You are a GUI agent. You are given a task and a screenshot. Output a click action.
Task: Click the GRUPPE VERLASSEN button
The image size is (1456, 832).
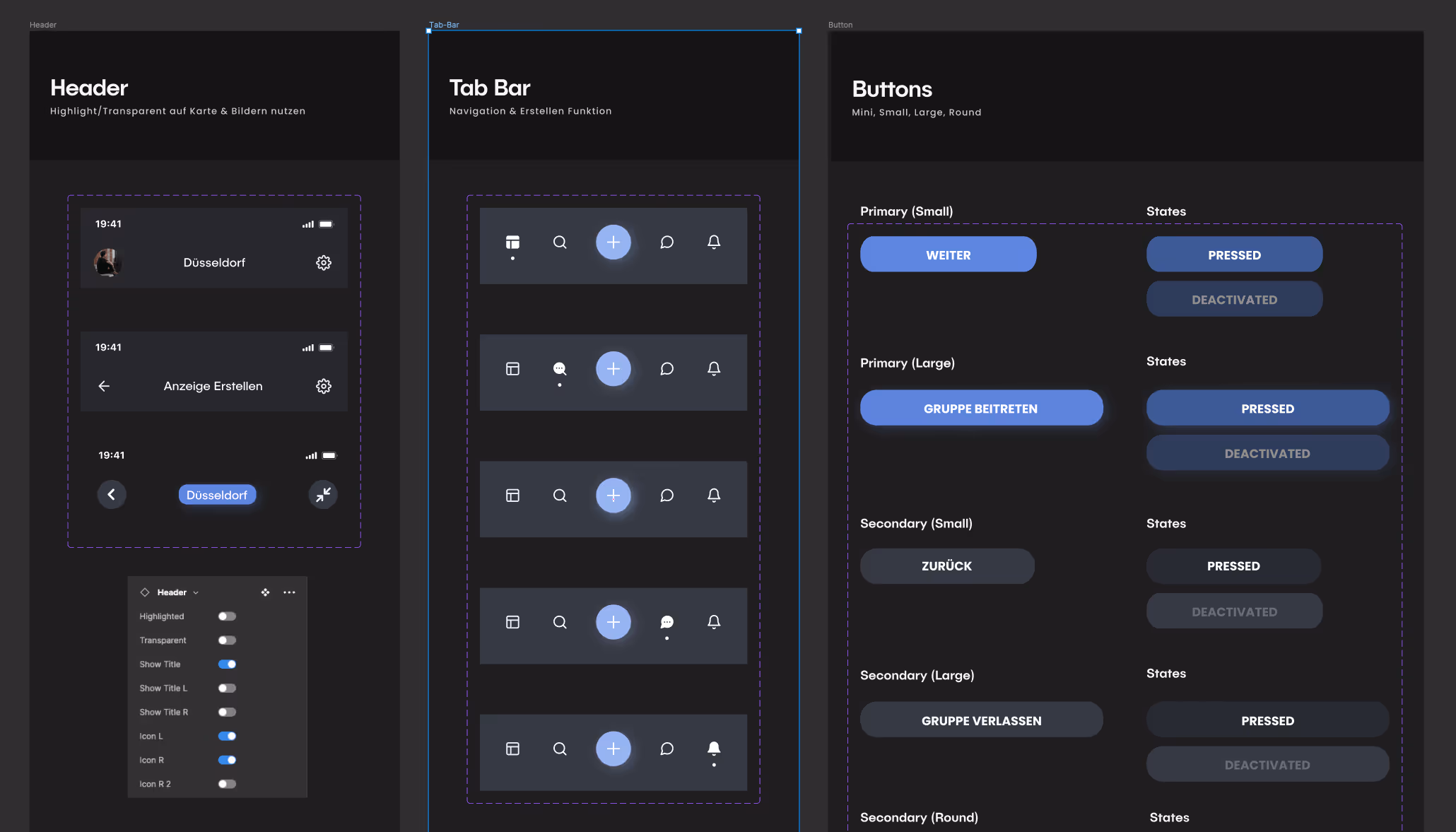pyautogui.click(x=981, y=720)
